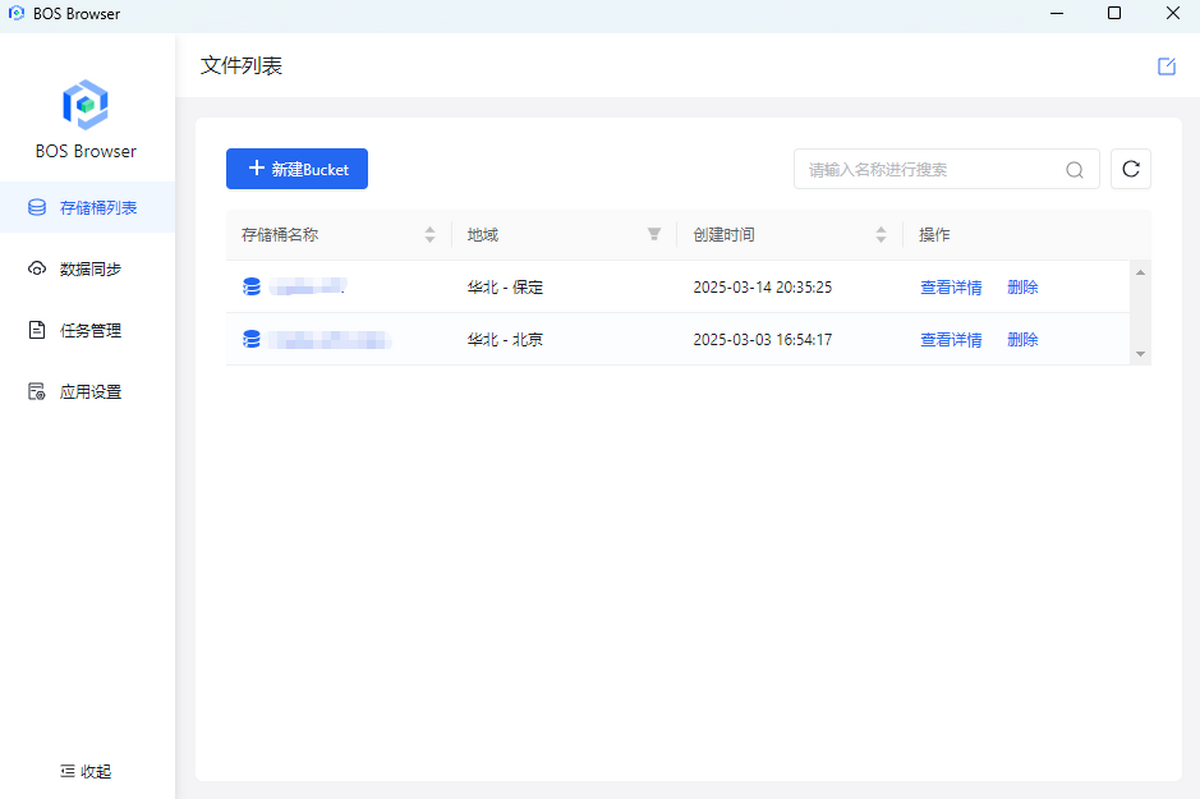
Task: Open the filter icon in the 地域 column
Action: coord(654,235)
